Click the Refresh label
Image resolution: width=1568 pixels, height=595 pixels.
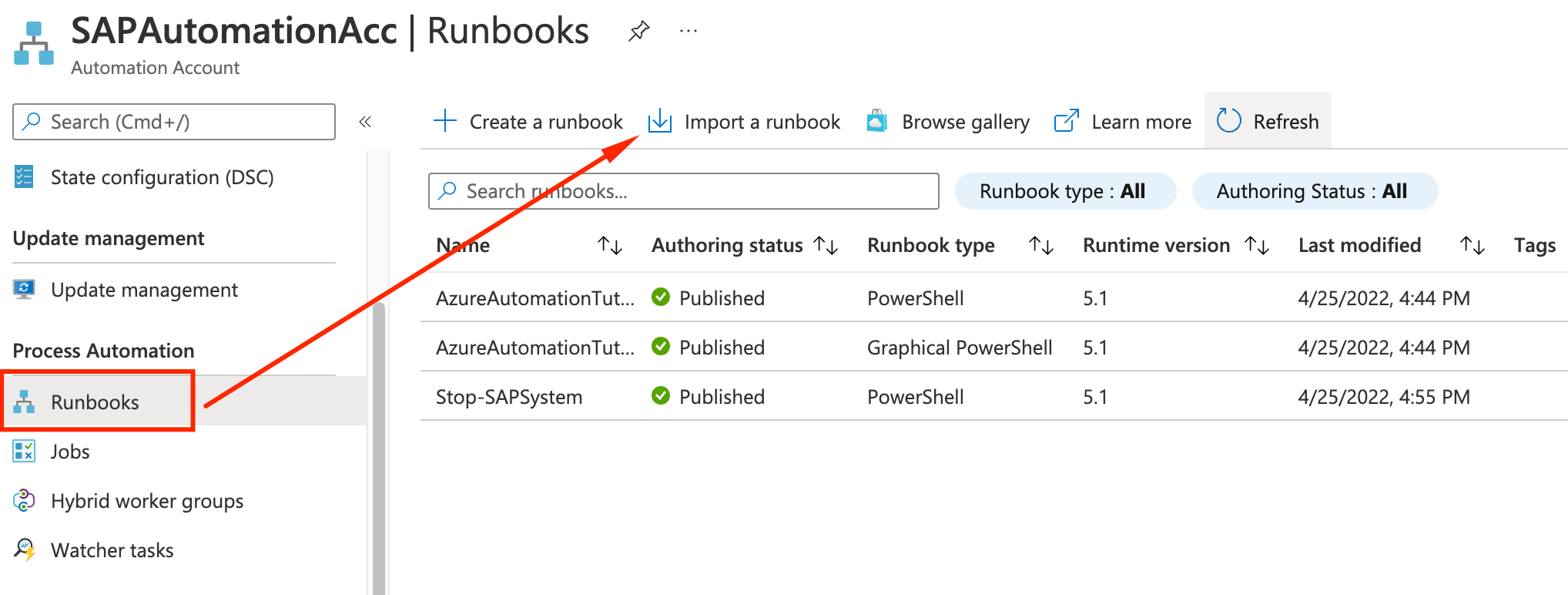(1286, 122)
